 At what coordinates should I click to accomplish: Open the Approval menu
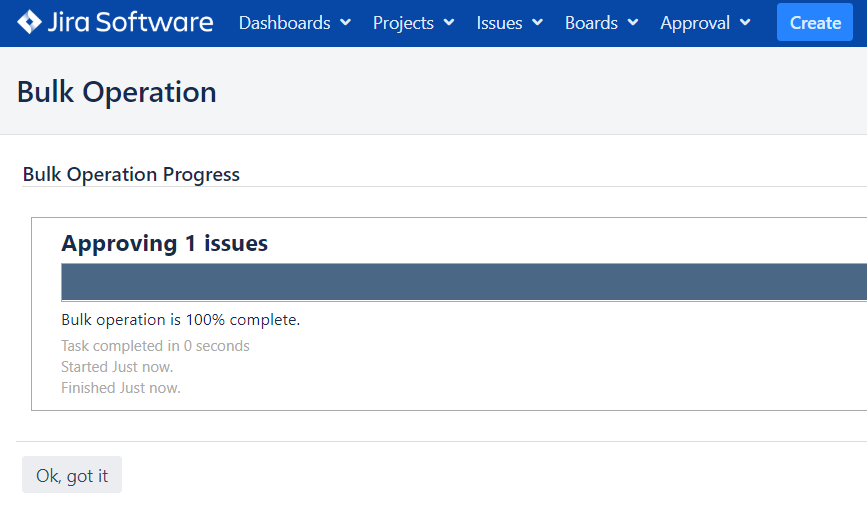[694, 22]
